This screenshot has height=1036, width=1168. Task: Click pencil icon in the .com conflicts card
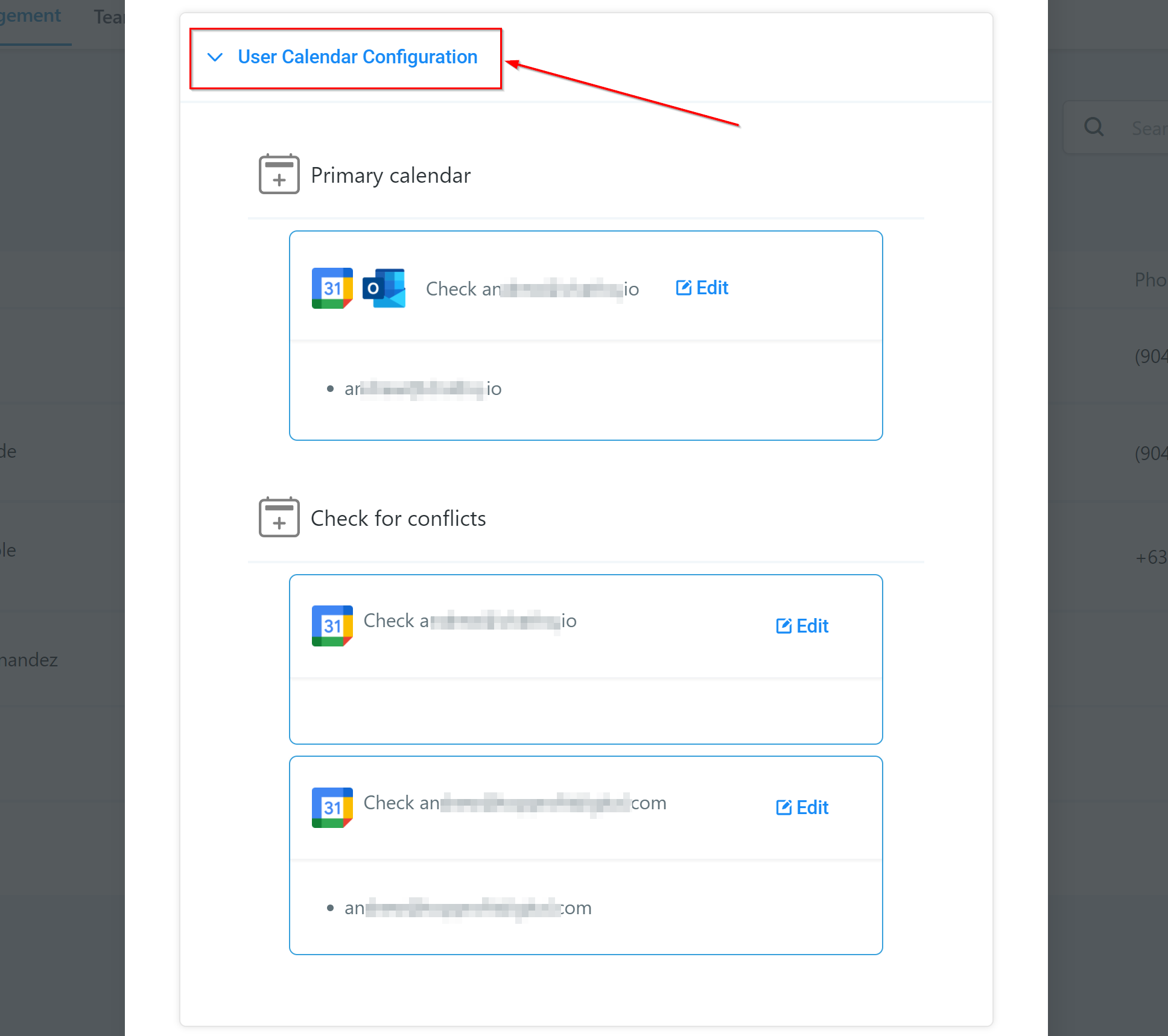(x=784, y=807)
